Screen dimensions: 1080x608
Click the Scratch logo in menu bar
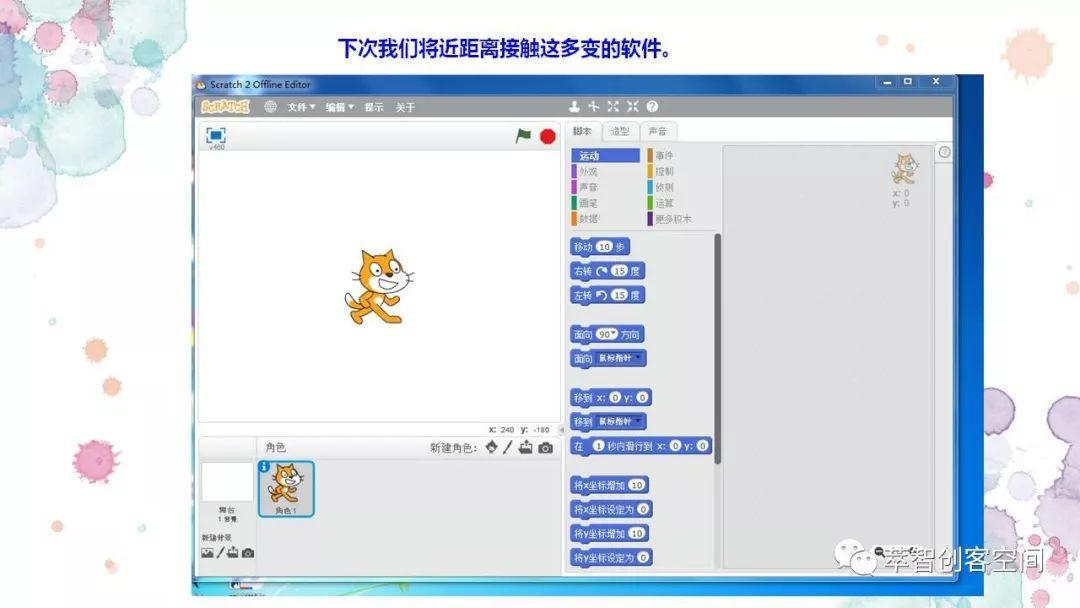pos(225,107)
